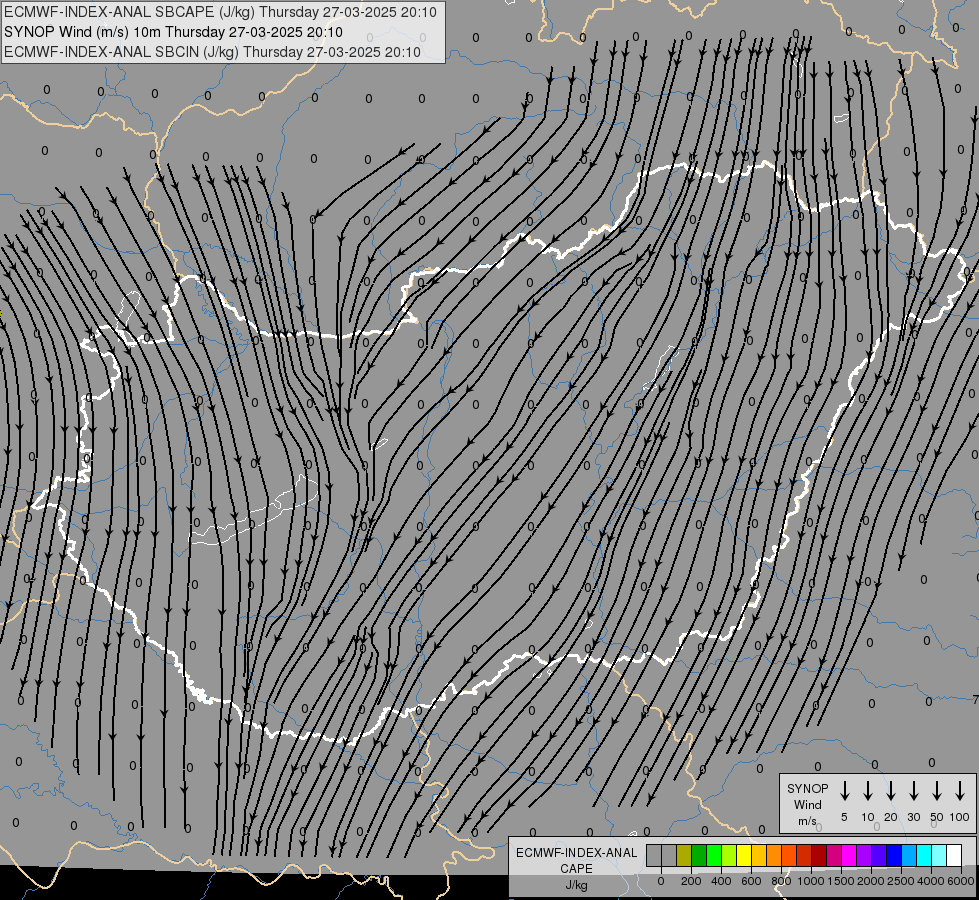
Task: Select the yellow CAPE swatch
Action: pos(744,855)
